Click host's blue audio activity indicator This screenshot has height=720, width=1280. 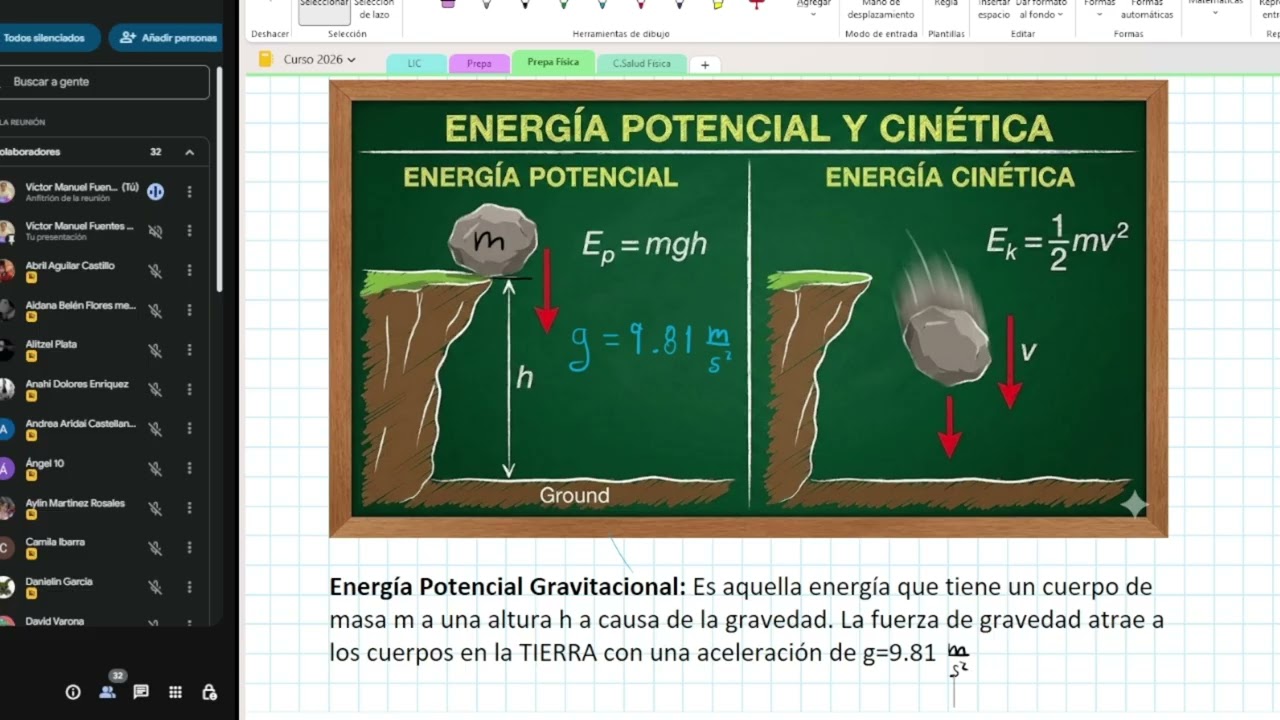[x=155, y=192]
